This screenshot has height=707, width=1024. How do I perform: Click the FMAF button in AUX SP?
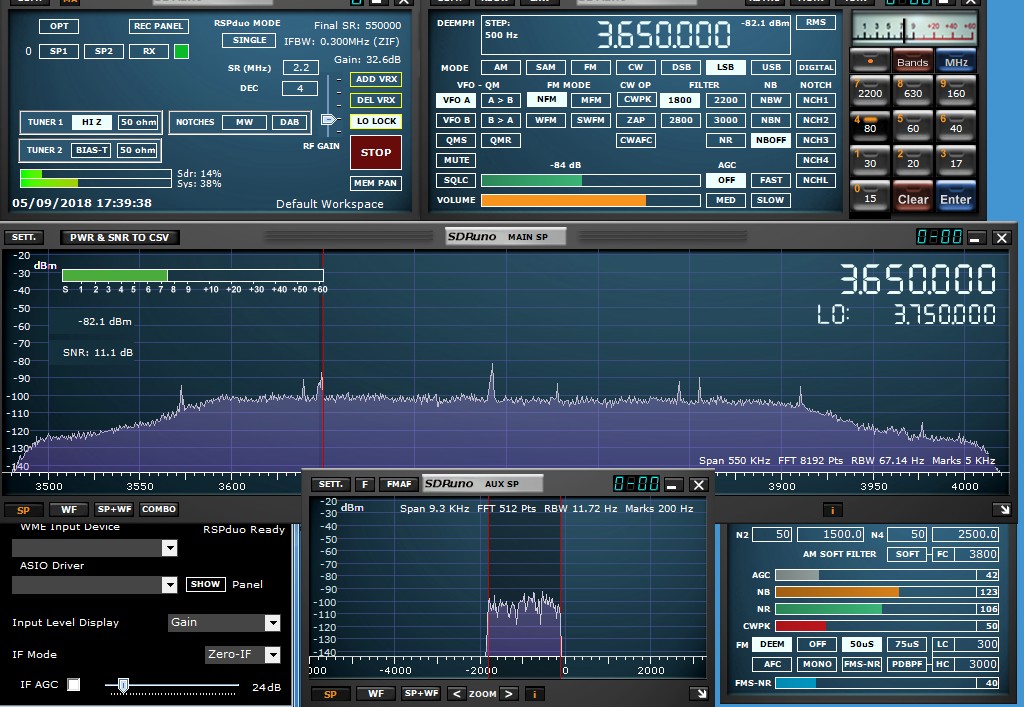click(399, 484)
